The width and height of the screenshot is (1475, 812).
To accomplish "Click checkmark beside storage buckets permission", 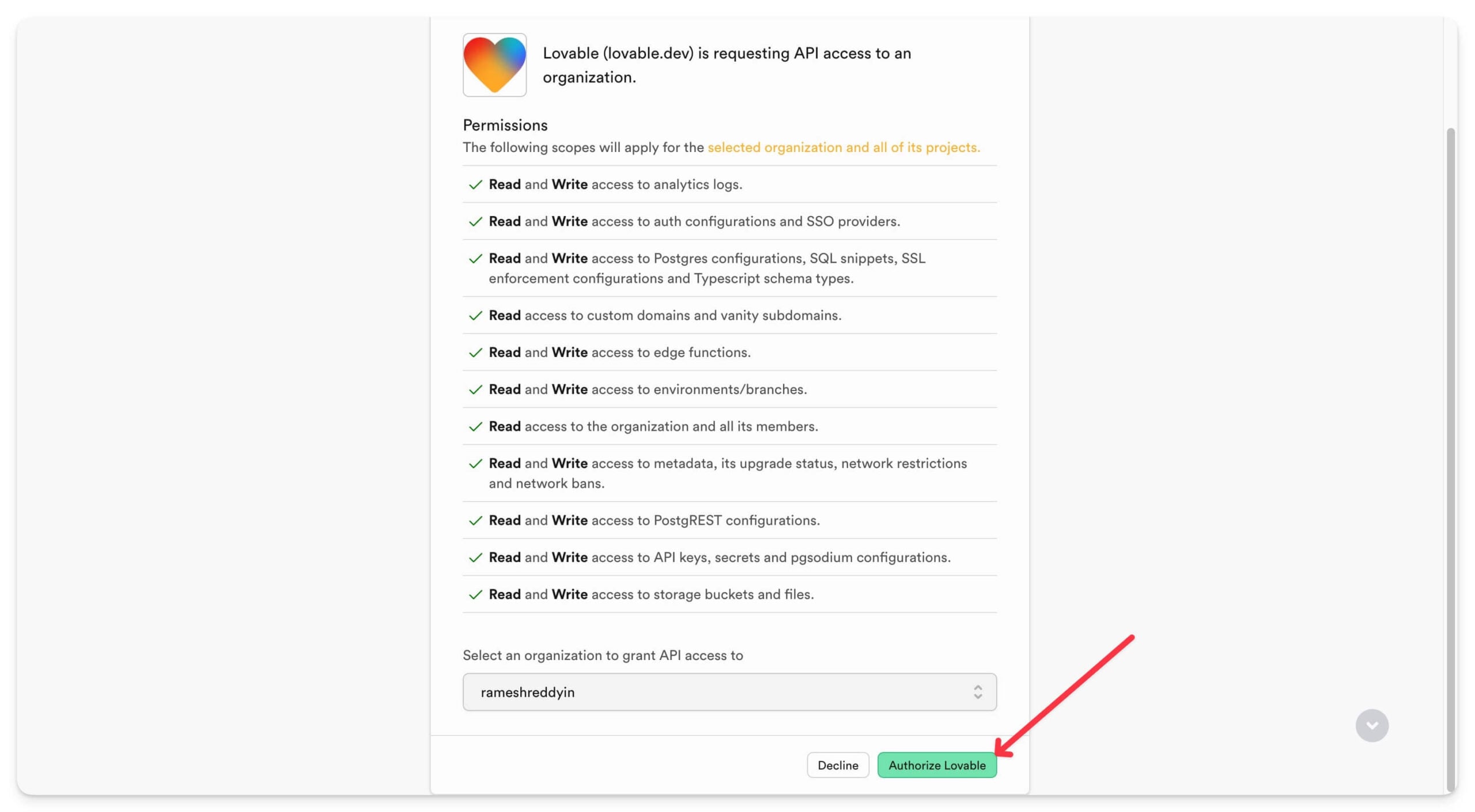I will 475,594.
